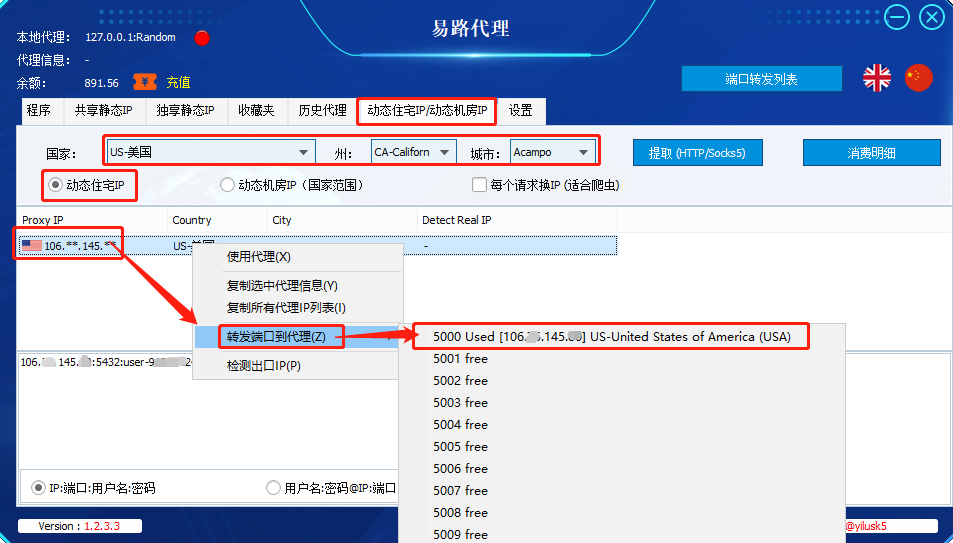Viewport: 953px width, 543px height.
Task: Open the 历史代理 tab
Action: point(322,111)
